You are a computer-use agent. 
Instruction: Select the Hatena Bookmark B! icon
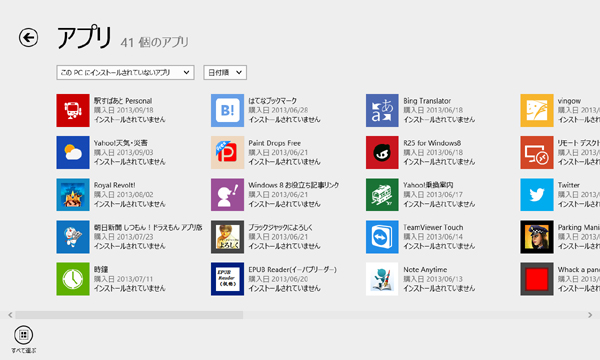point(227,110)
